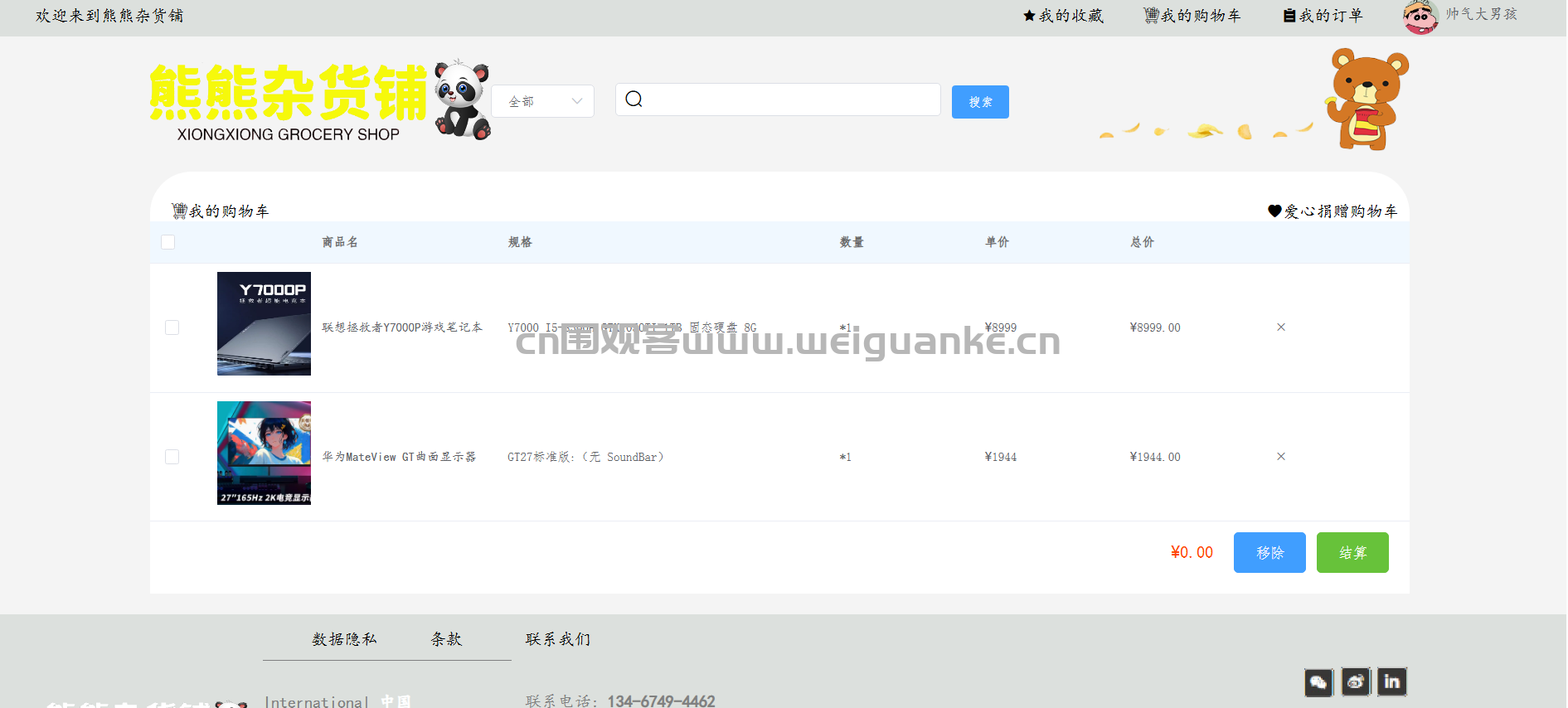Open the 联系我们 contact footer link
Viewport: 1568px width, 708px height.
pyautogui.click(x=558, y=639)
